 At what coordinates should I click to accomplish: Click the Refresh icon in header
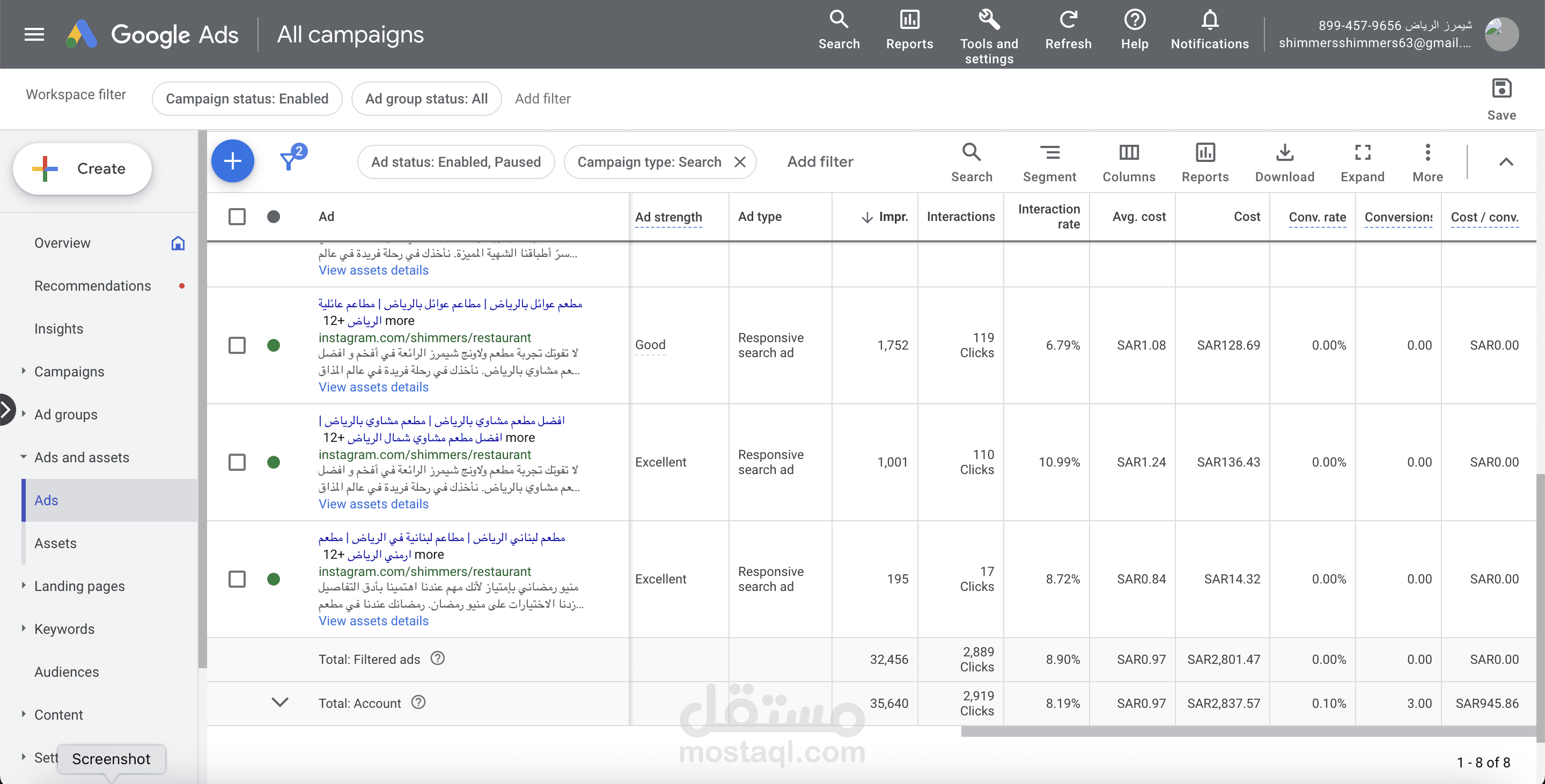1068,20
